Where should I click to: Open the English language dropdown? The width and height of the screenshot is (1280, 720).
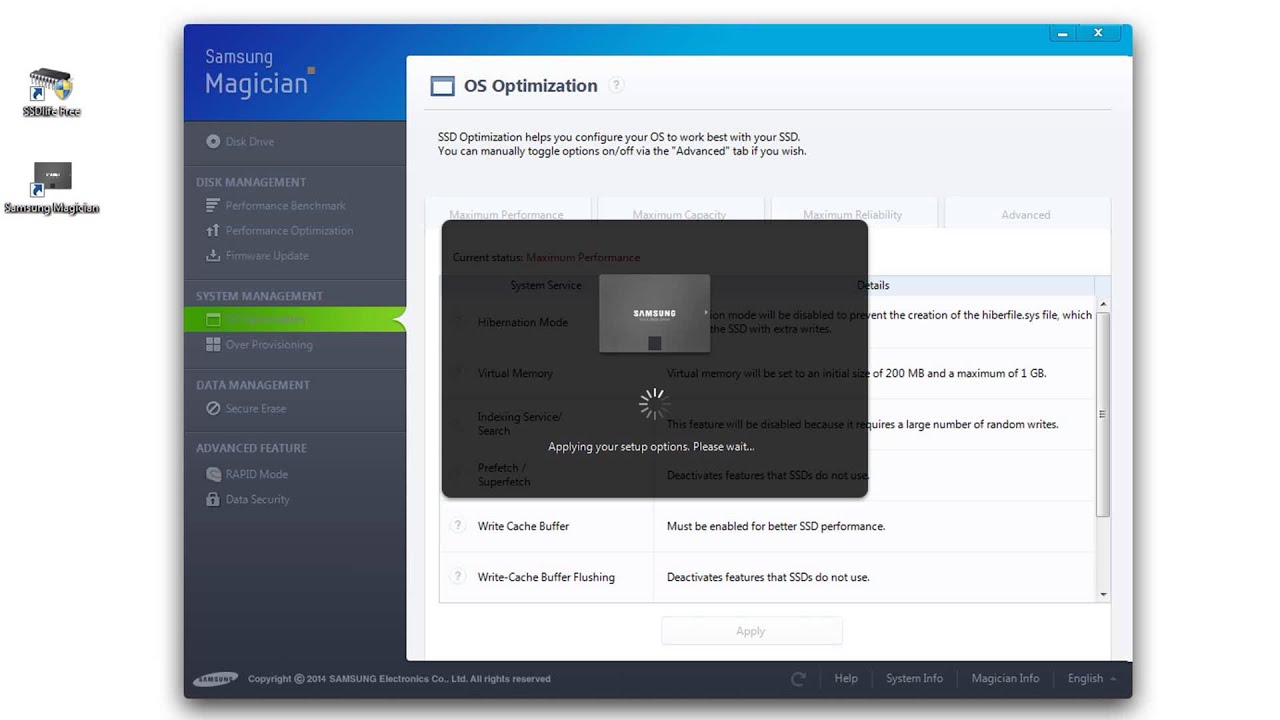click(x=1092, y=678)
